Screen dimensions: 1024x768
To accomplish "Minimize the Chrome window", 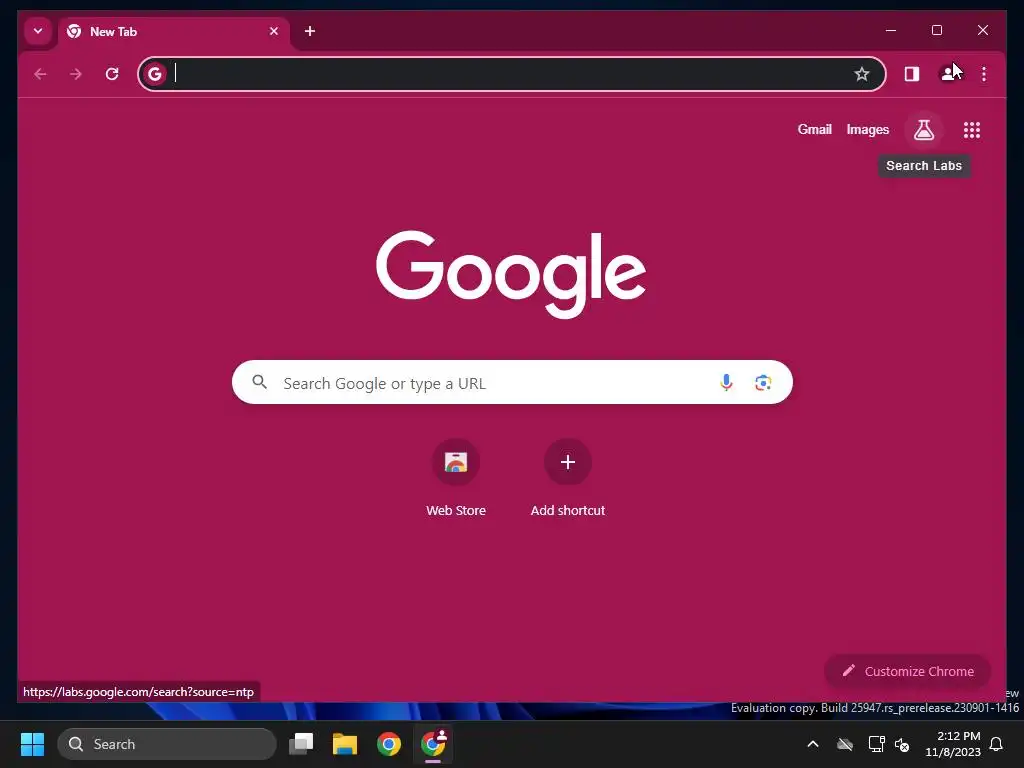I will [891, 30].
